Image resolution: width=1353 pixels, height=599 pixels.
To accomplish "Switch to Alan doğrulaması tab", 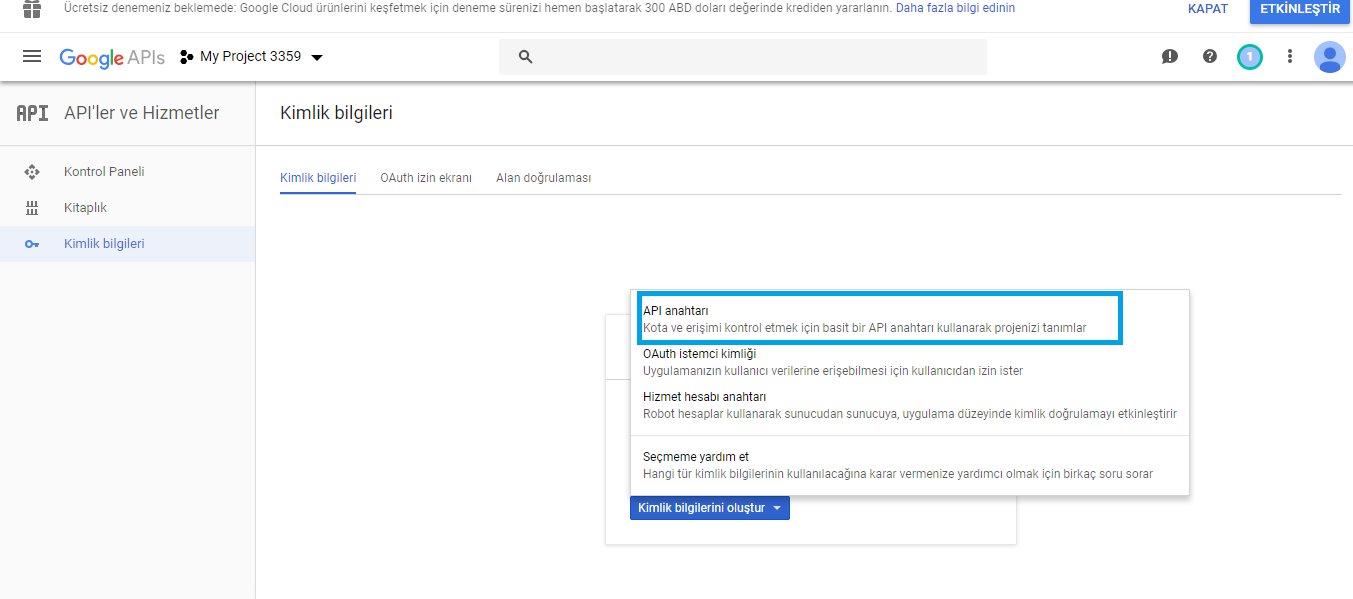I will (544, 178).
